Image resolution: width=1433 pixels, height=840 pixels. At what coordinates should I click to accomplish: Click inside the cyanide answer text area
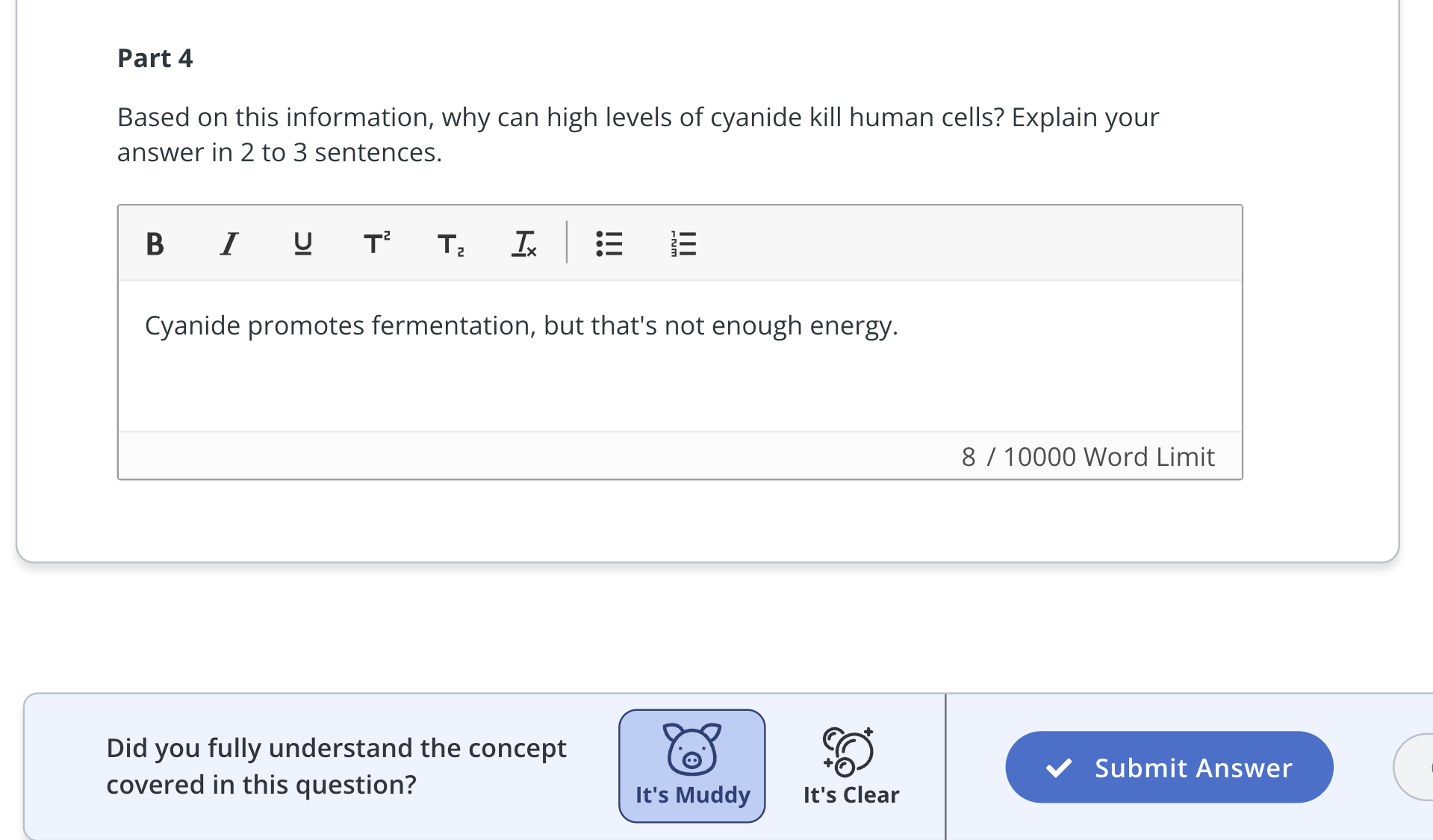(x=680, y=356)
